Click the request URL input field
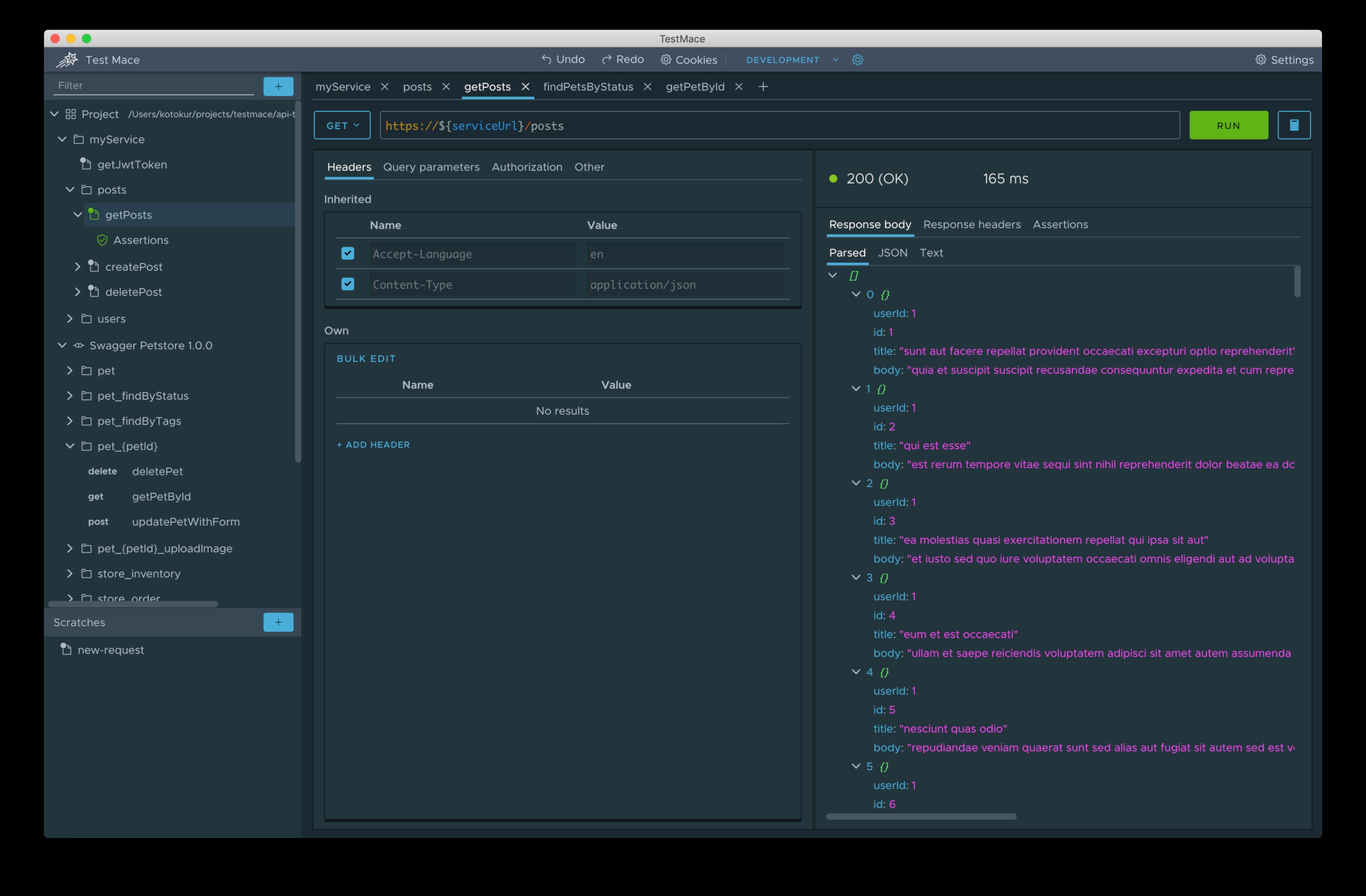Image resolution: width=1366 pixels, height=896 pixels. coord(803,126)
